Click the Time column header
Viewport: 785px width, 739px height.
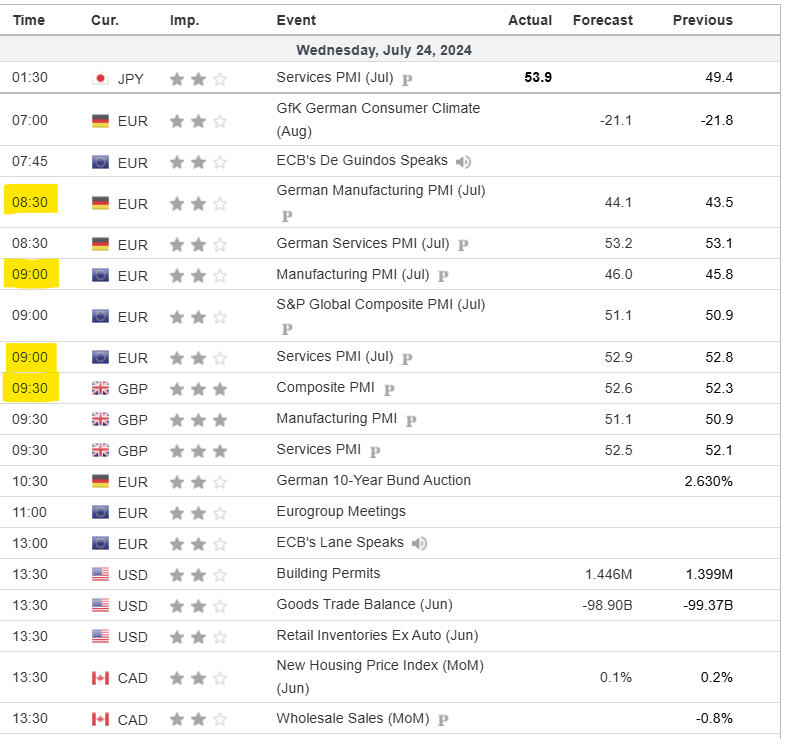coord(28,20)
